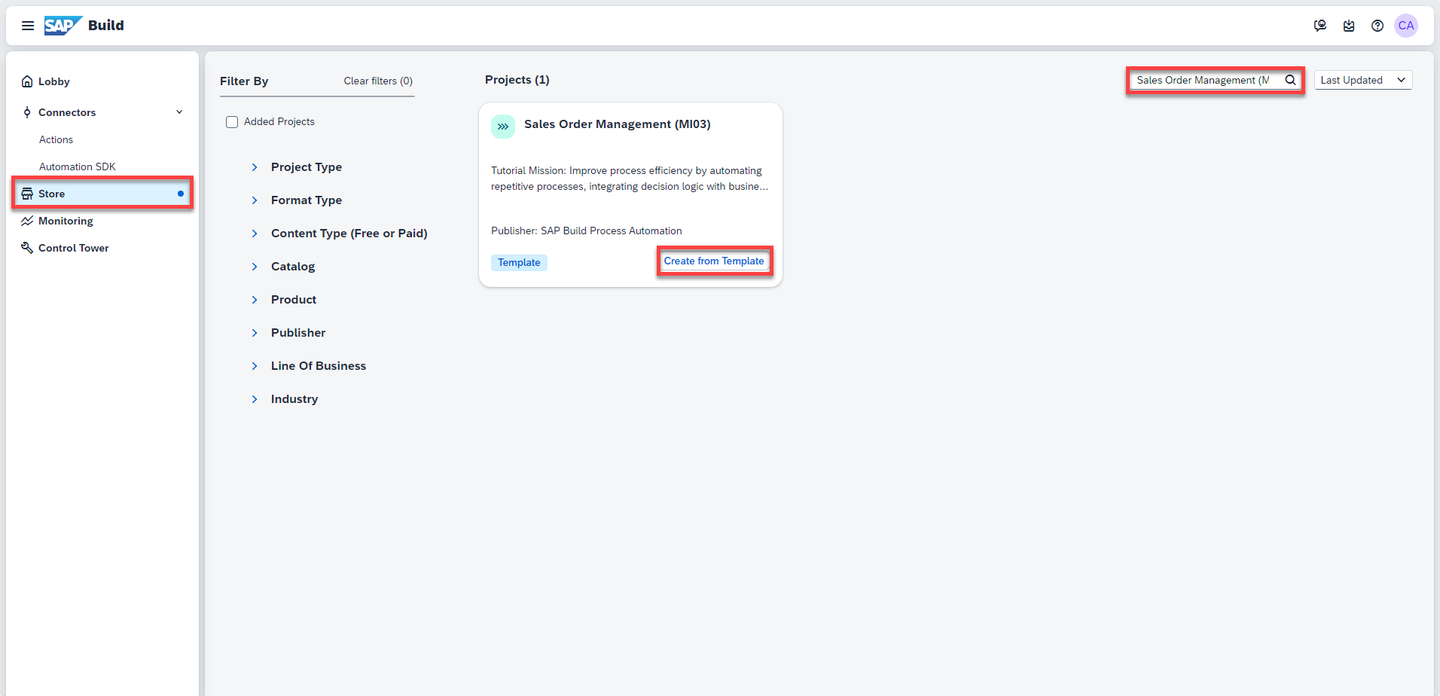Click the Monitoring chart icon
The height and width of the screenshot is (696, 1440).
(27, 221)
